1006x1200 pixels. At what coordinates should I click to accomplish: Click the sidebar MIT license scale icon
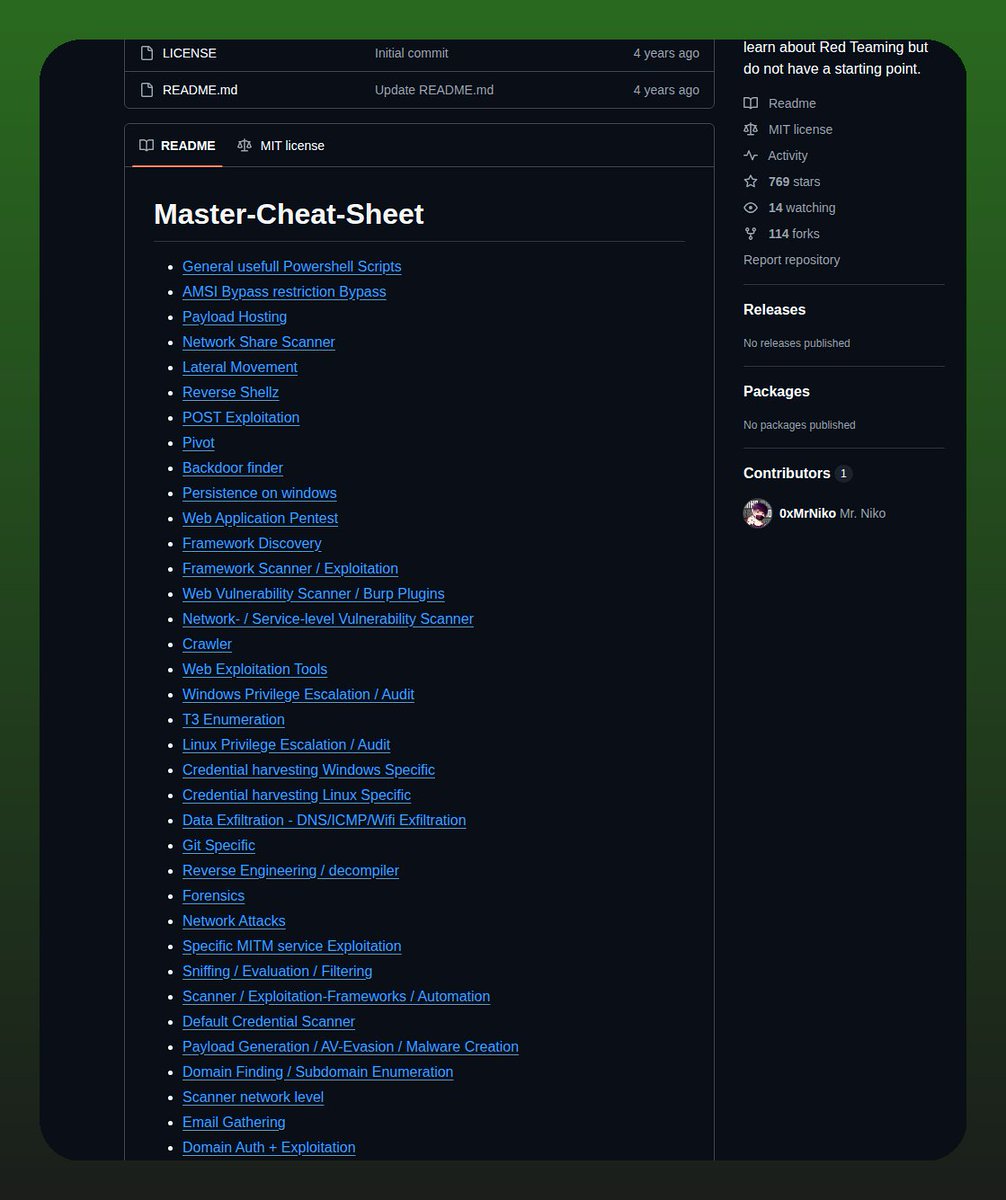(x=751, y=129)
